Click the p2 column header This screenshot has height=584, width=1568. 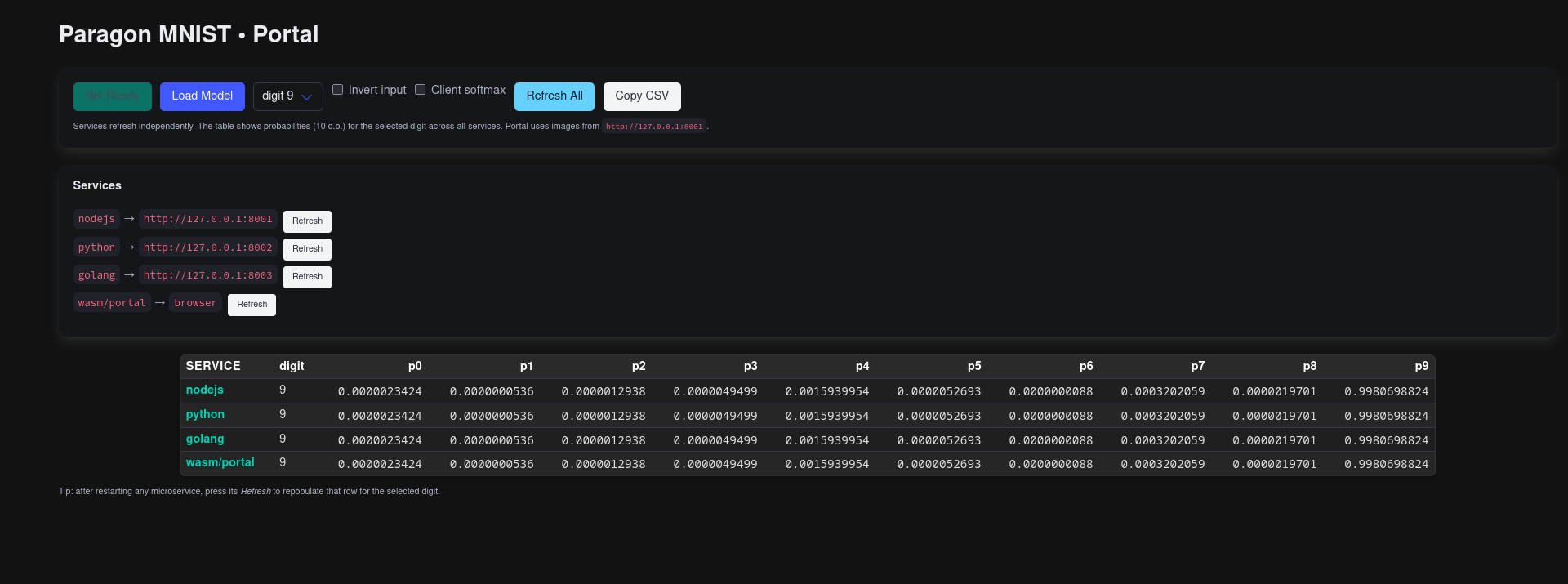click(639, 366)
